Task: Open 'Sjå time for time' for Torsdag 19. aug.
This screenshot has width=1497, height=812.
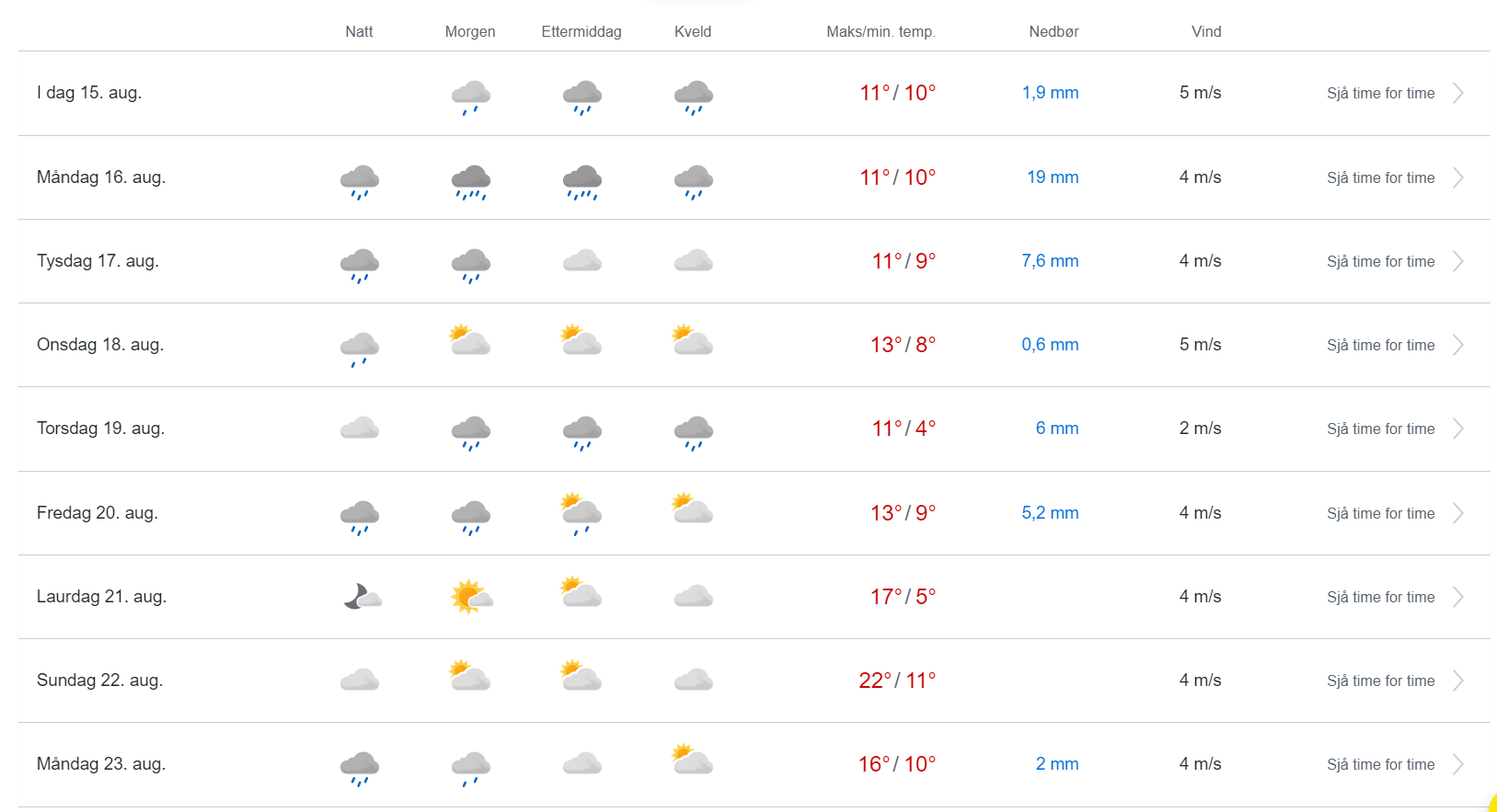Action: coord(1380,429)
